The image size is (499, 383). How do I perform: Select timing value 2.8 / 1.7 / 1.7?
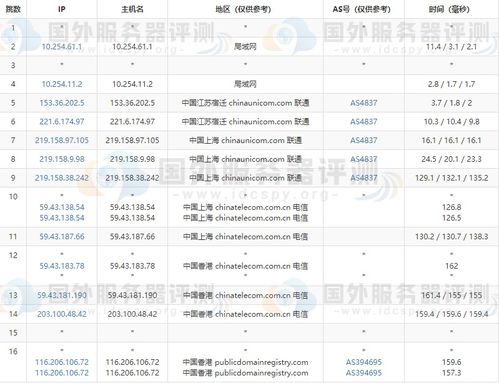pyautogui.click(x=451, y=84)
